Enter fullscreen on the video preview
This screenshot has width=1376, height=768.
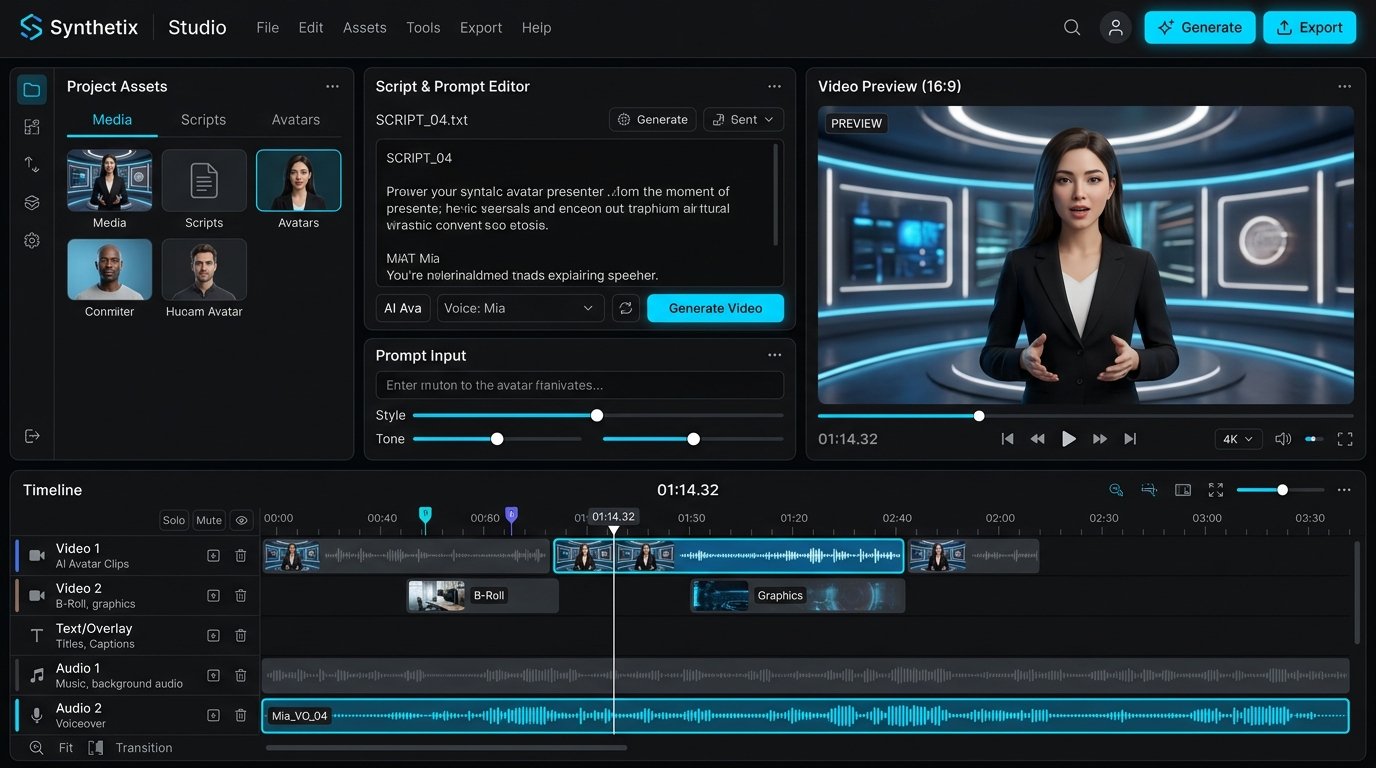tap(1345, 439)
